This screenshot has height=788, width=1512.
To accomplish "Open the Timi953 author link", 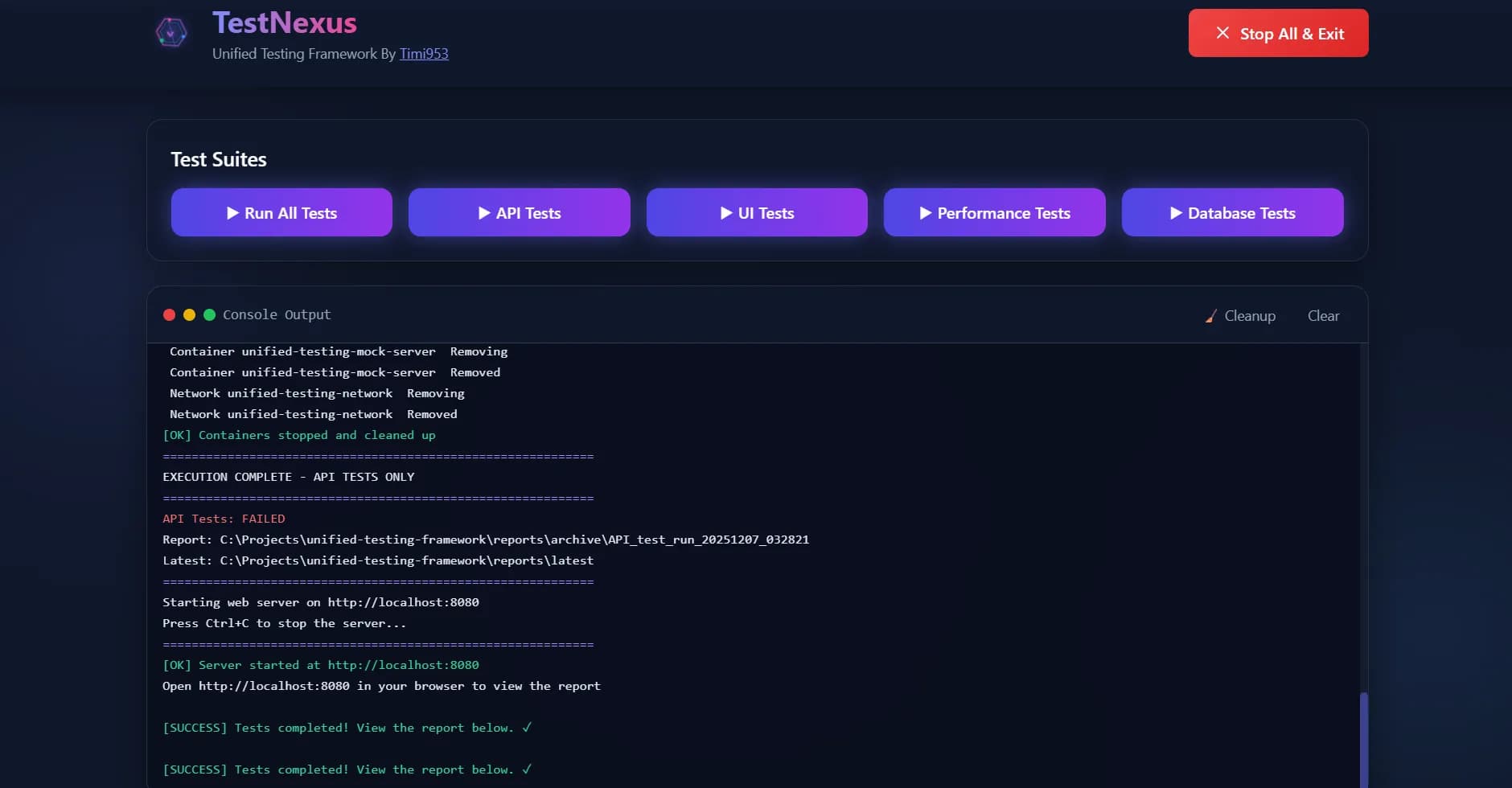I will (x=424, y=54).
